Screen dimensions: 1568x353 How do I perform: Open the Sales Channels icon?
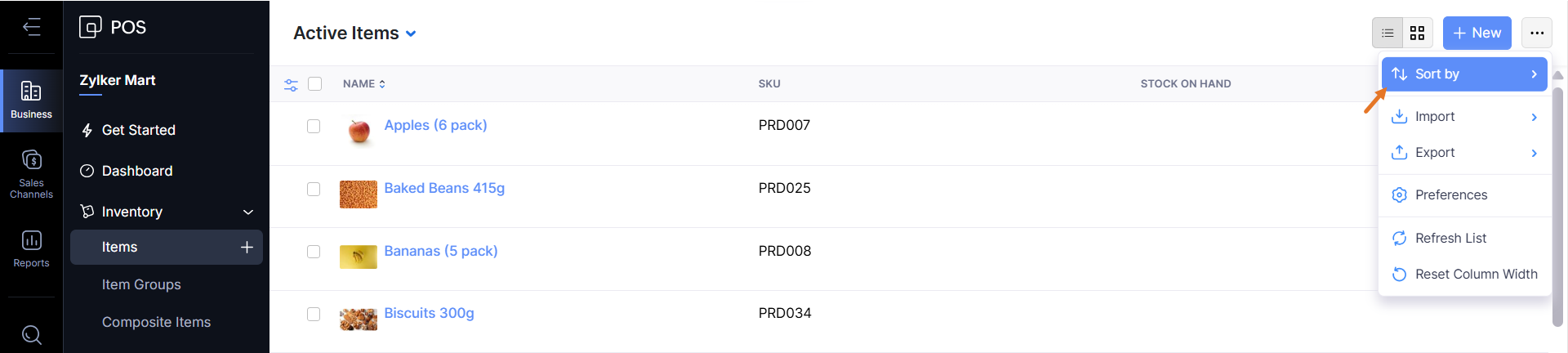[31, 173]
